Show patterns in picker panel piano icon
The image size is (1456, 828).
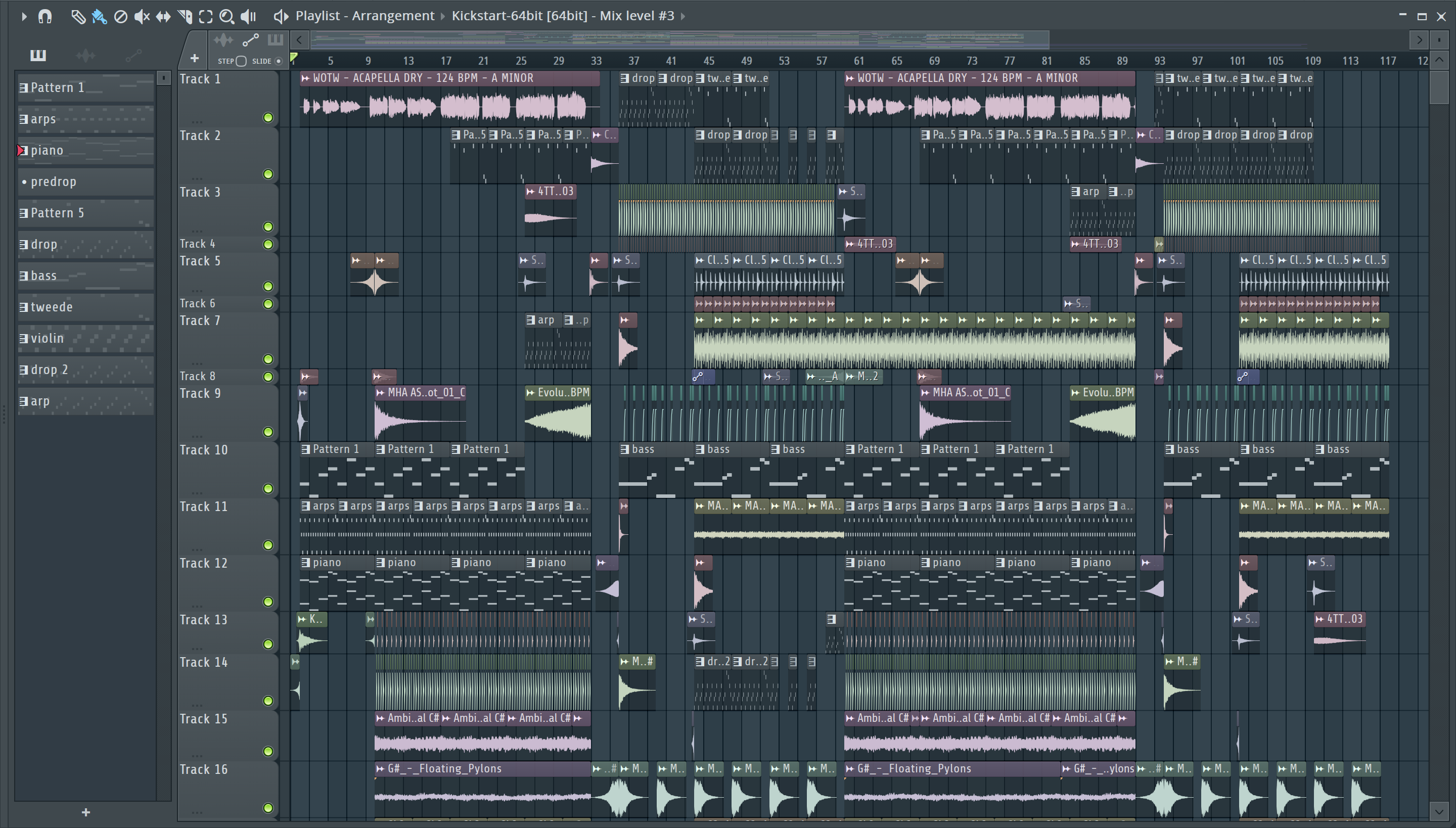pyautogui.click(x=38, y=55)
